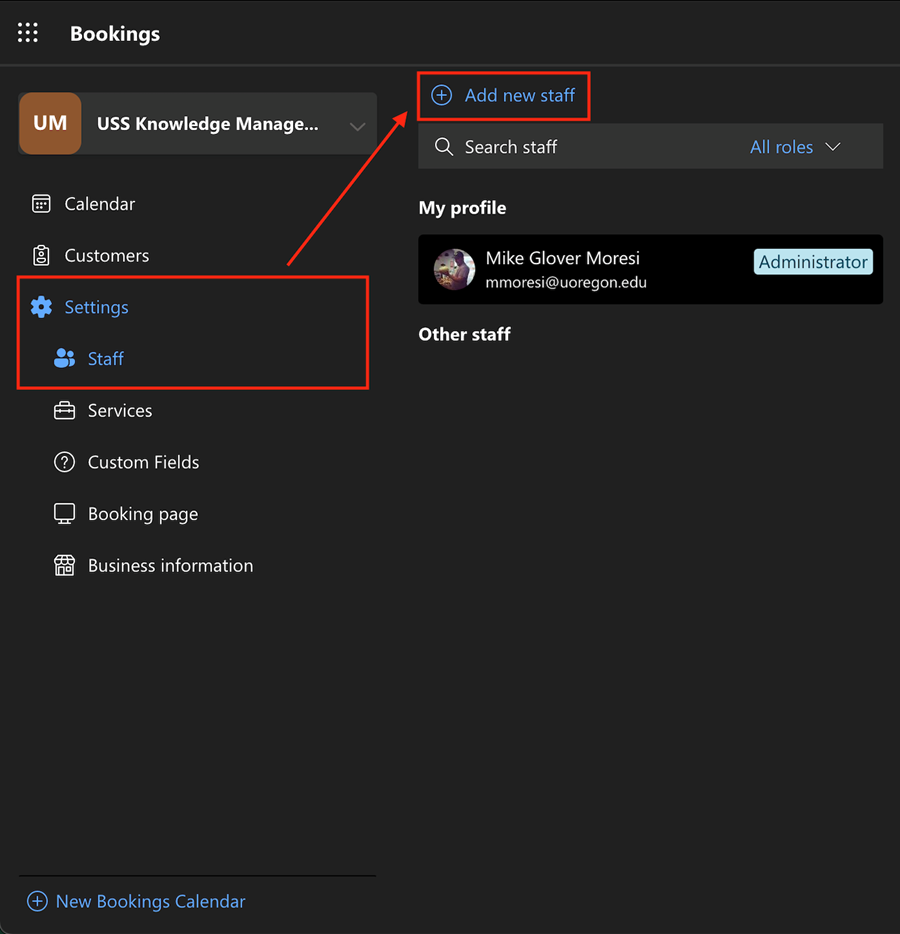Click the Custom Fields question mark icon
The width and height of the screenshot is (900, 934).
tap(64, 462)
